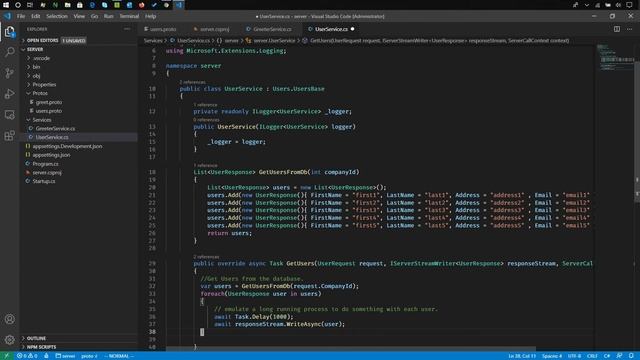Expand the Properties folder
The height and width of the screenshot is (360, 640).
[44, 84]
